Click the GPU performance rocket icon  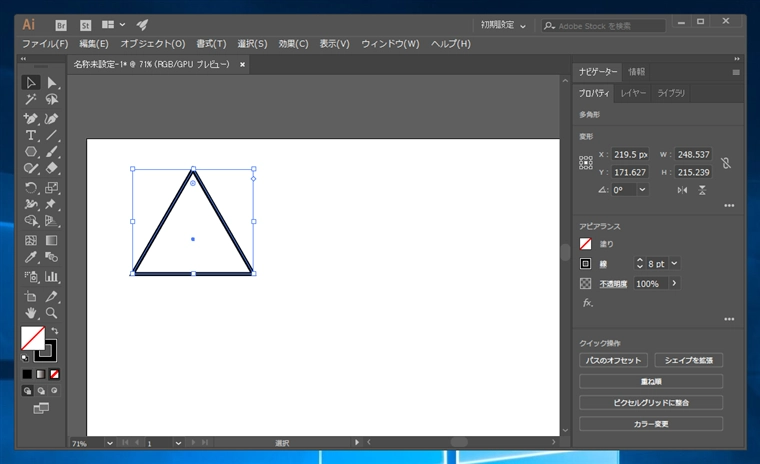142,25
